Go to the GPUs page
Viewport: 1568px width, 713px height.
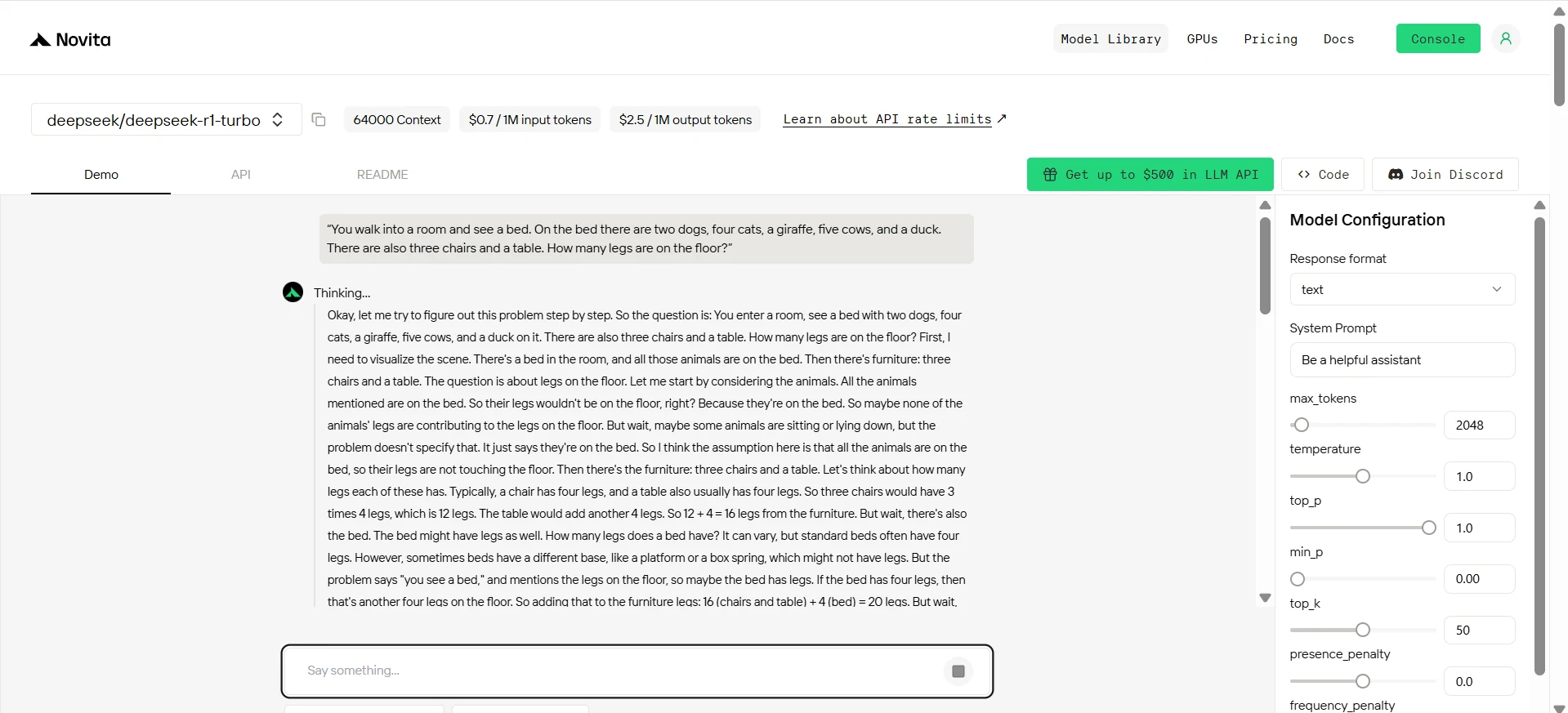[1202, 39]
